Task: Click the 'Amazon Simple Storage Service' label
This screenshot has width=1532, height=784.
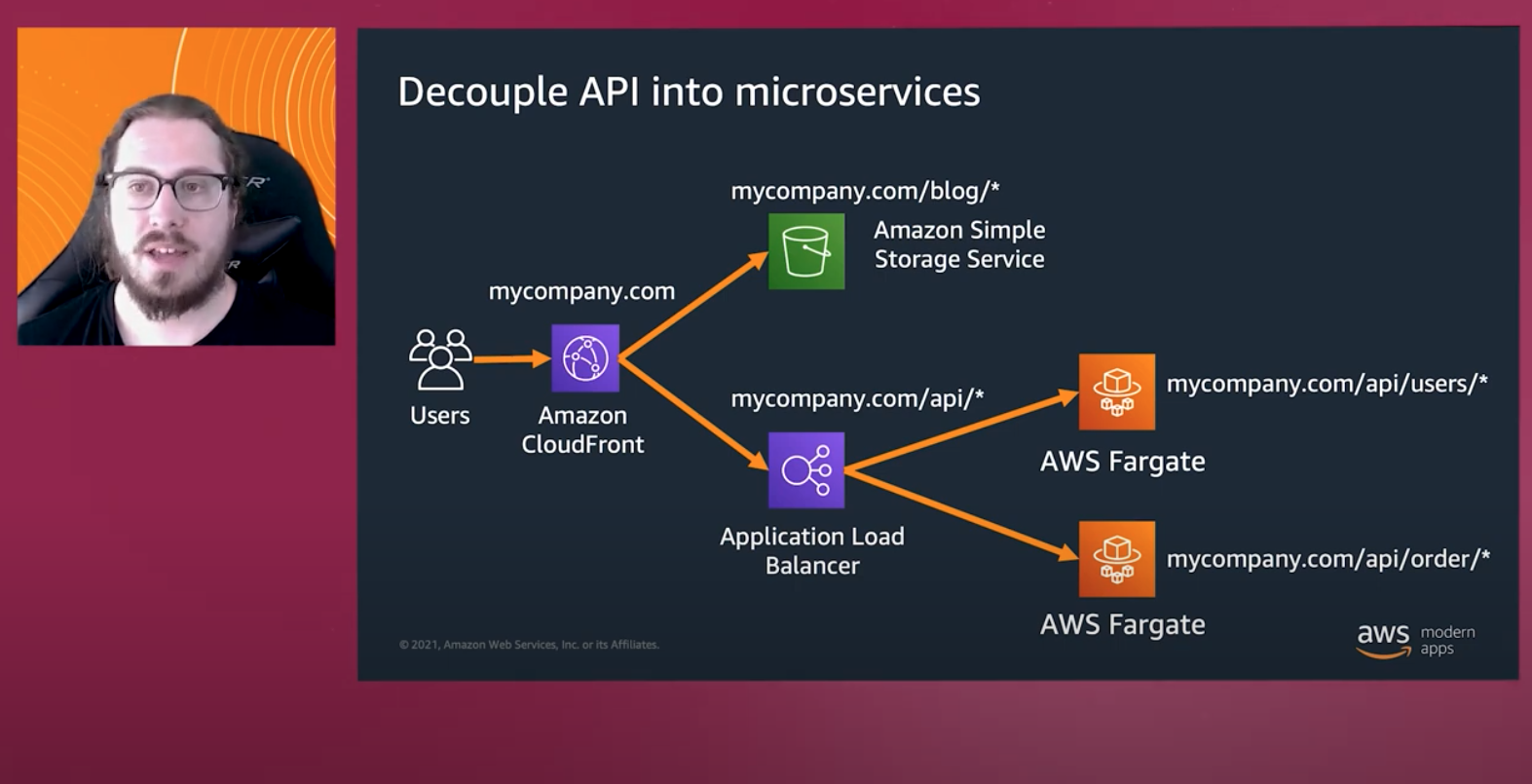Action: (959, 244)
